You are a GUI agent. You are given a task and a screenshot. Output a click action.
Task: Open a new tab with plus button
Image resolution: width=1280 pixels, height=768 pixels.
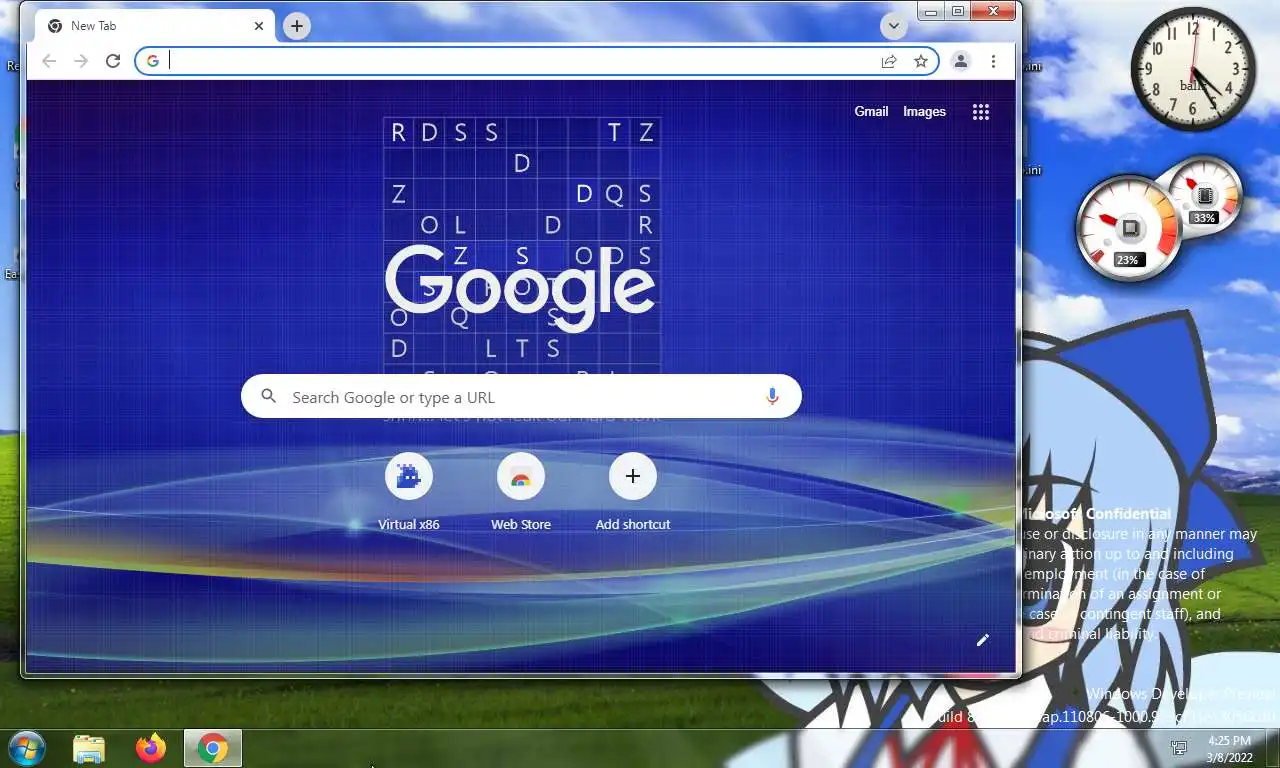pyautogui.click(x=296, y=26)
